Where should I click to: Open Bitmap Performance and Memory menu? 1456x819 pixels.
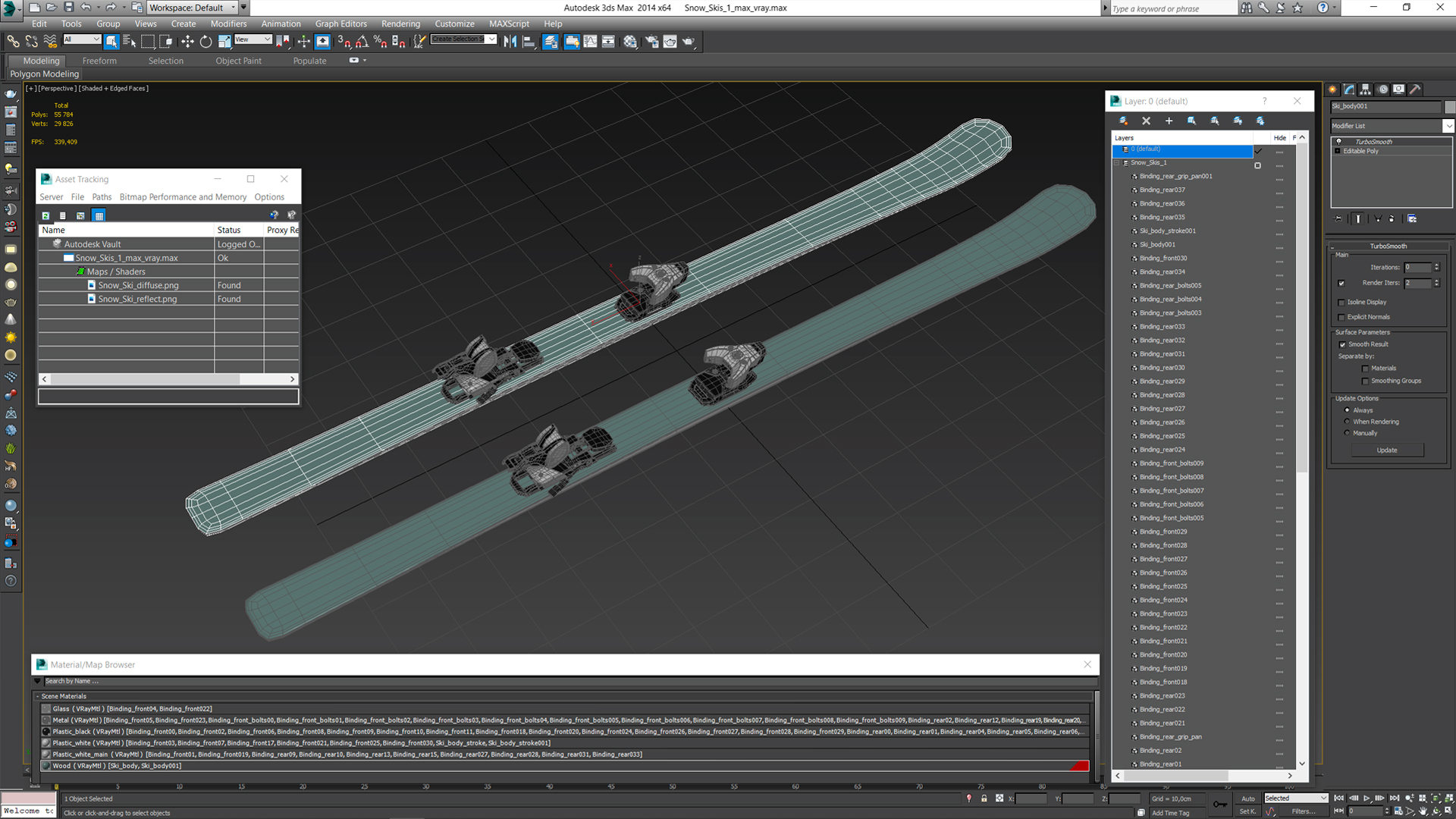pos(183,197)
